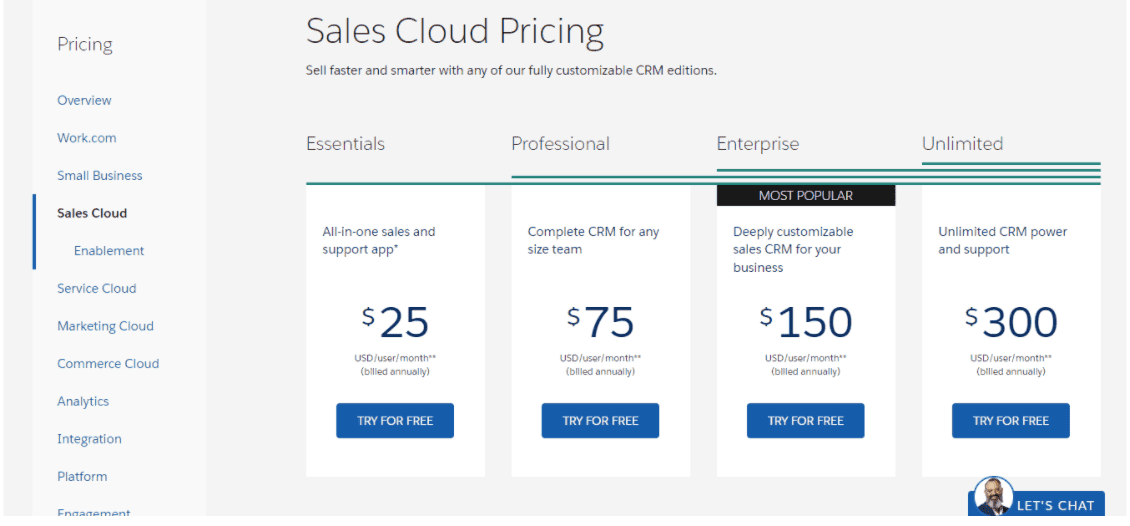
Task: Navigate to Service Cloud pricing
Action: (97, 288)
